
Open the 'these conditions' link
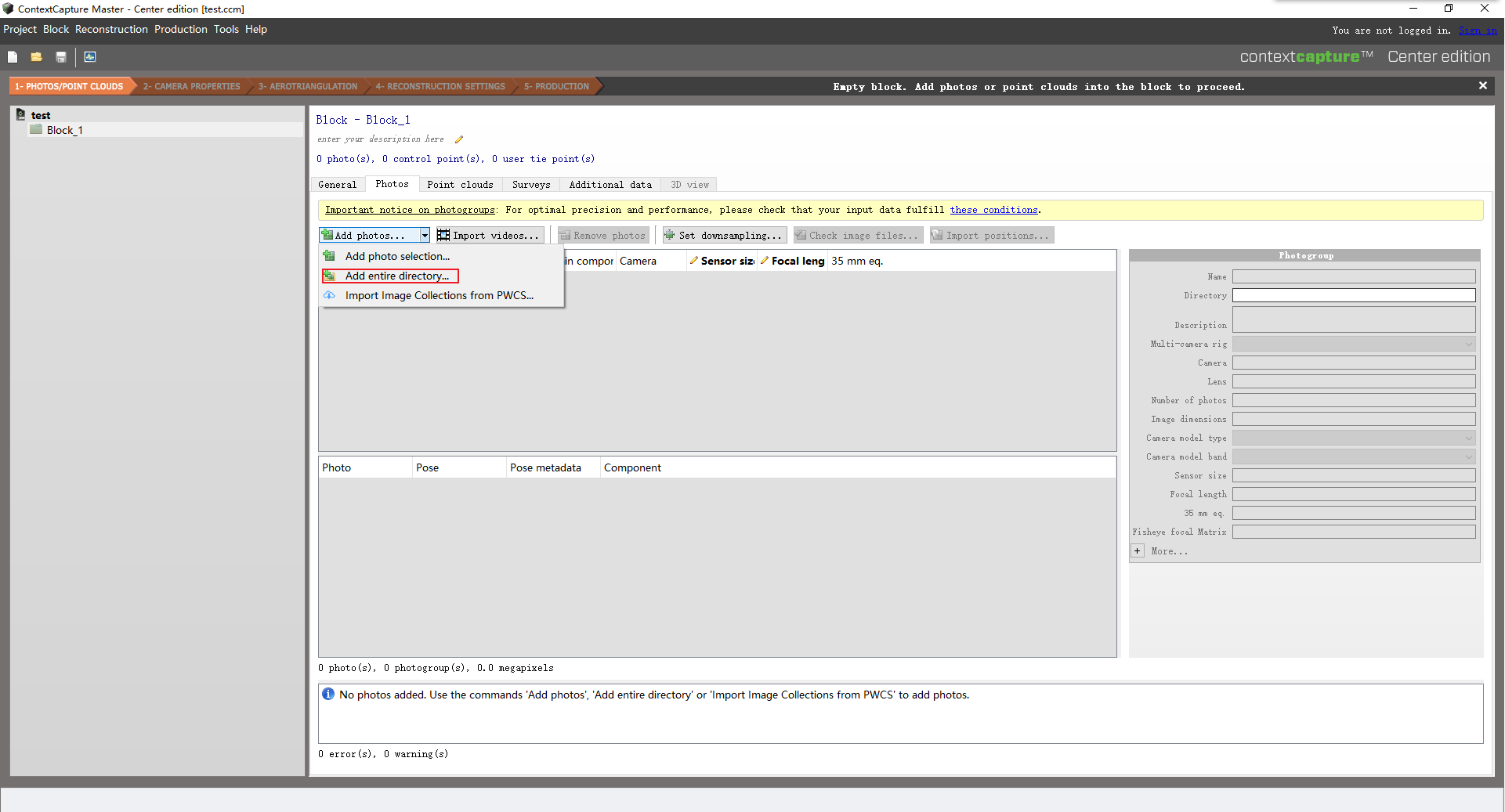click(993, 210)
